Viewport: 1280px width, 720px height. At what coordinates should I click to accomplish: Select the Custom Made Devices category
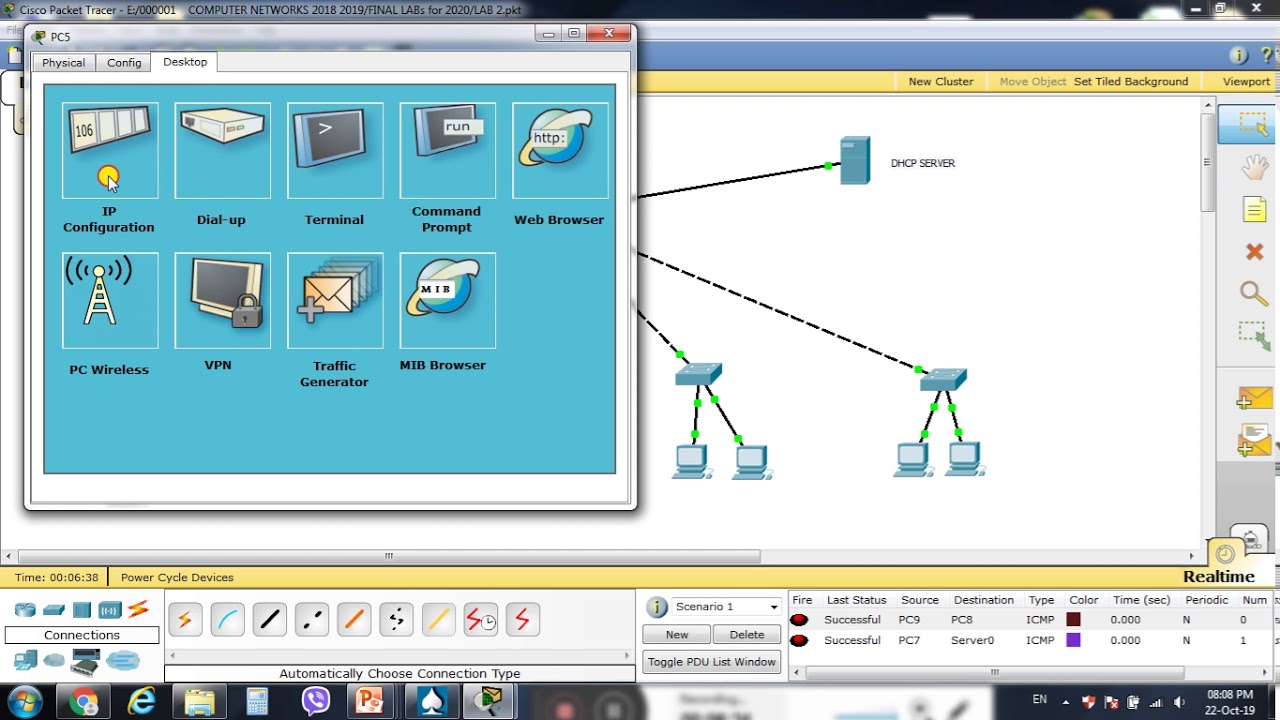[x=86, y=661]
